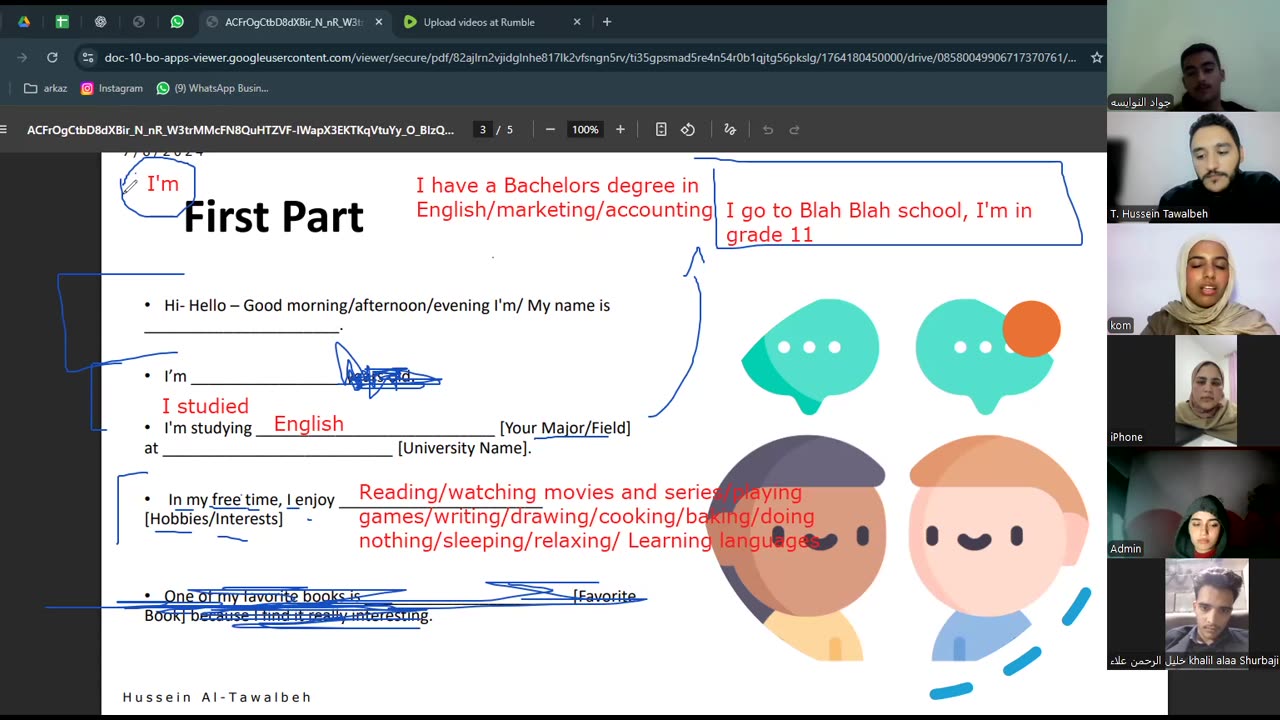Click the fit to page icon
The height and width of the screenshot is (720, 1280).
pyautogui.click(x=661, y=129)
